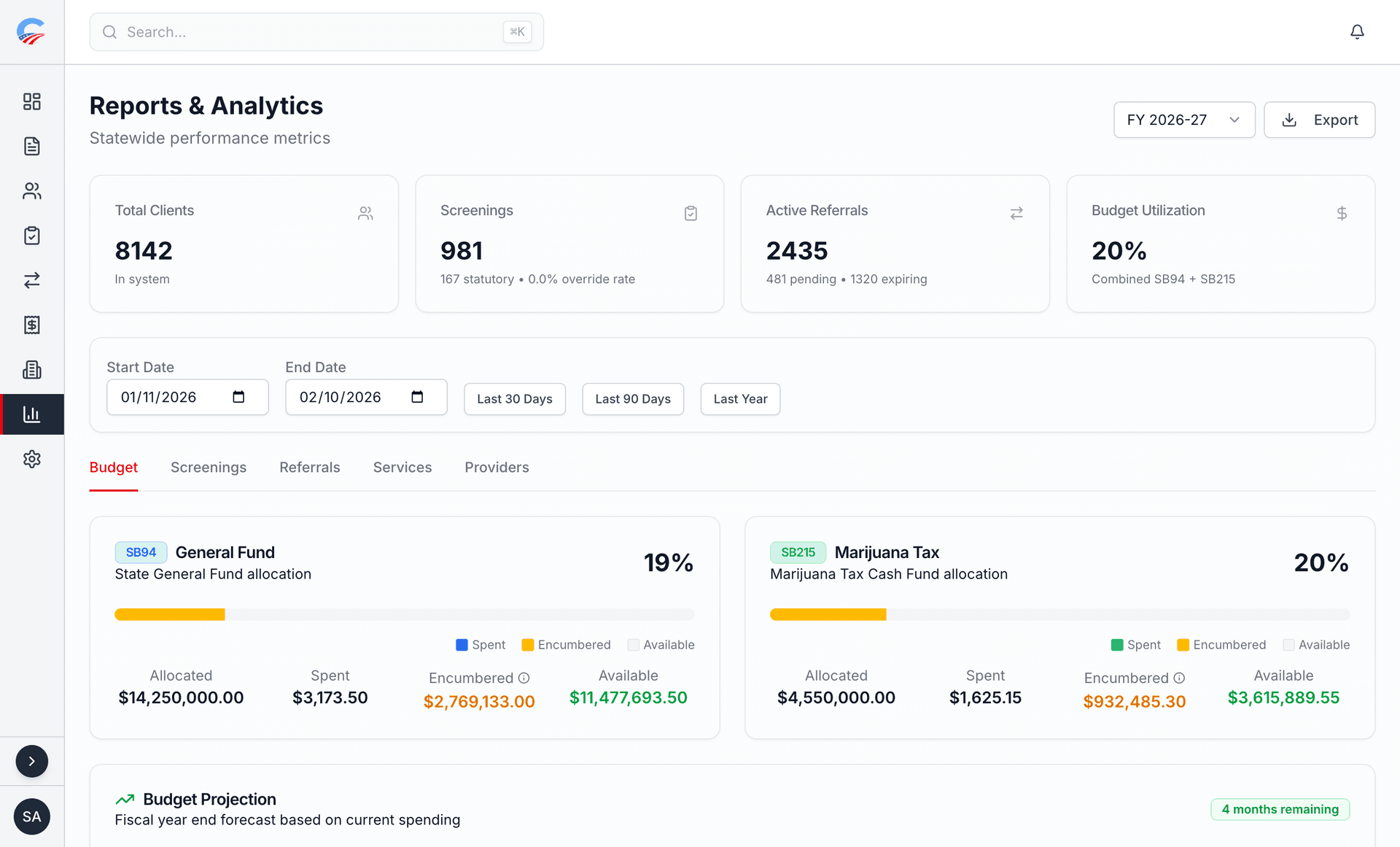This screenshot has height=847, width=1400.
Task: Click the $11,477,693.50 available amount
Action: coord(628,697)
